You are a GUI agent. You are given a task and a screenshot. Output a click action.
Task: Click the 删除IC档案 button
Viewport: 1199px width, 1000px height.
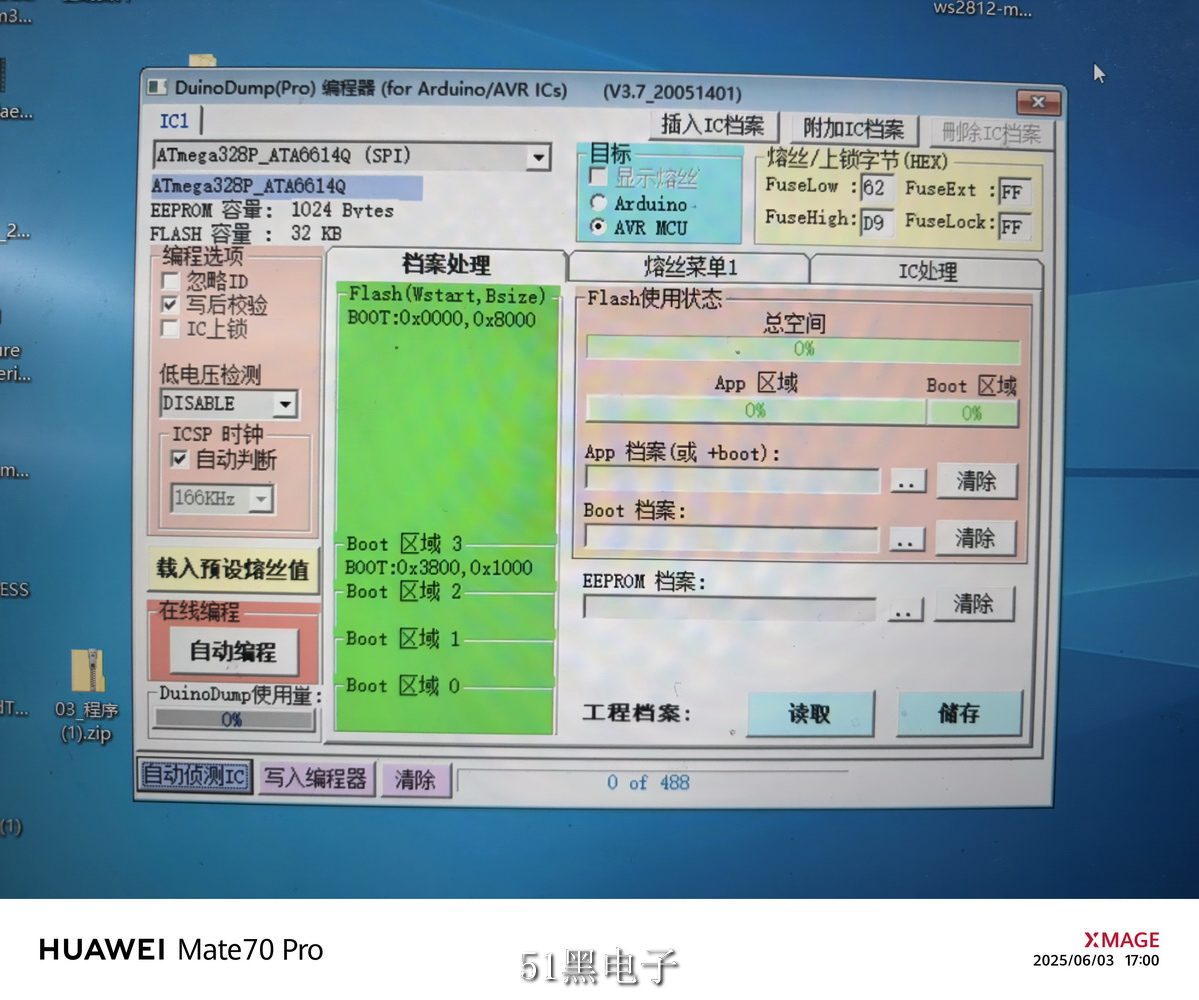[x=991, y=133]
